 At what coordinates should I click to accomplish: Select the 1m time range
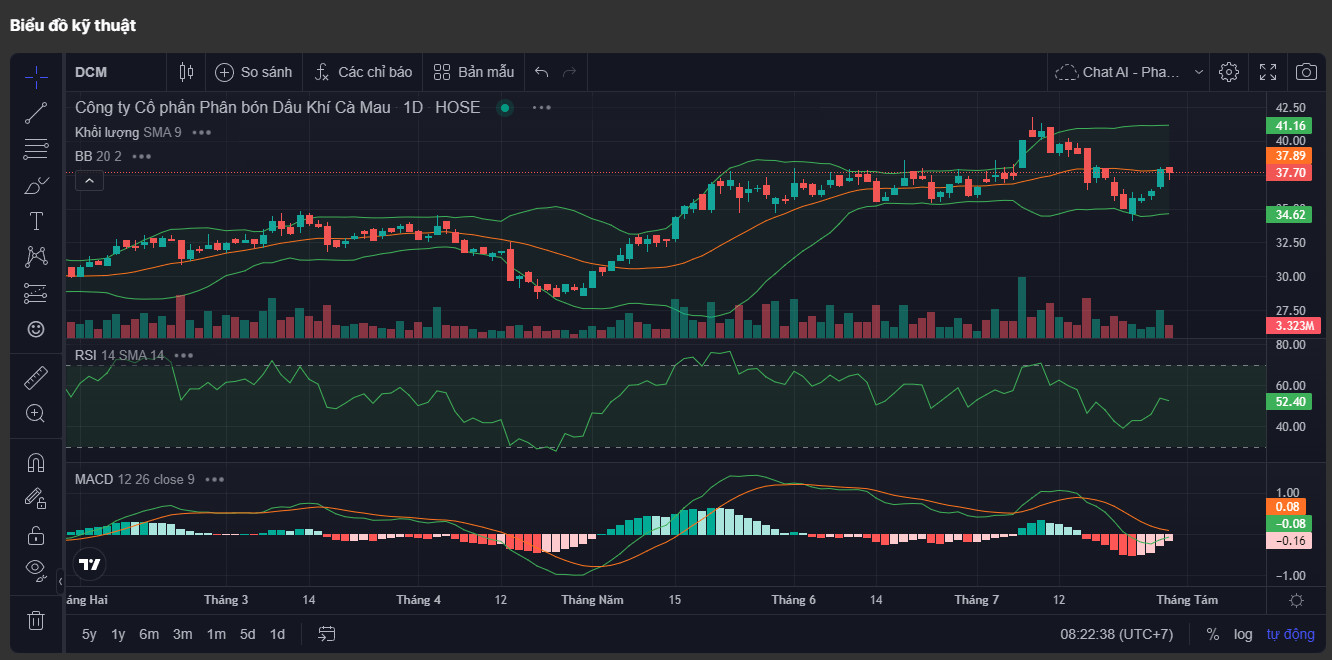pos(216,634)
